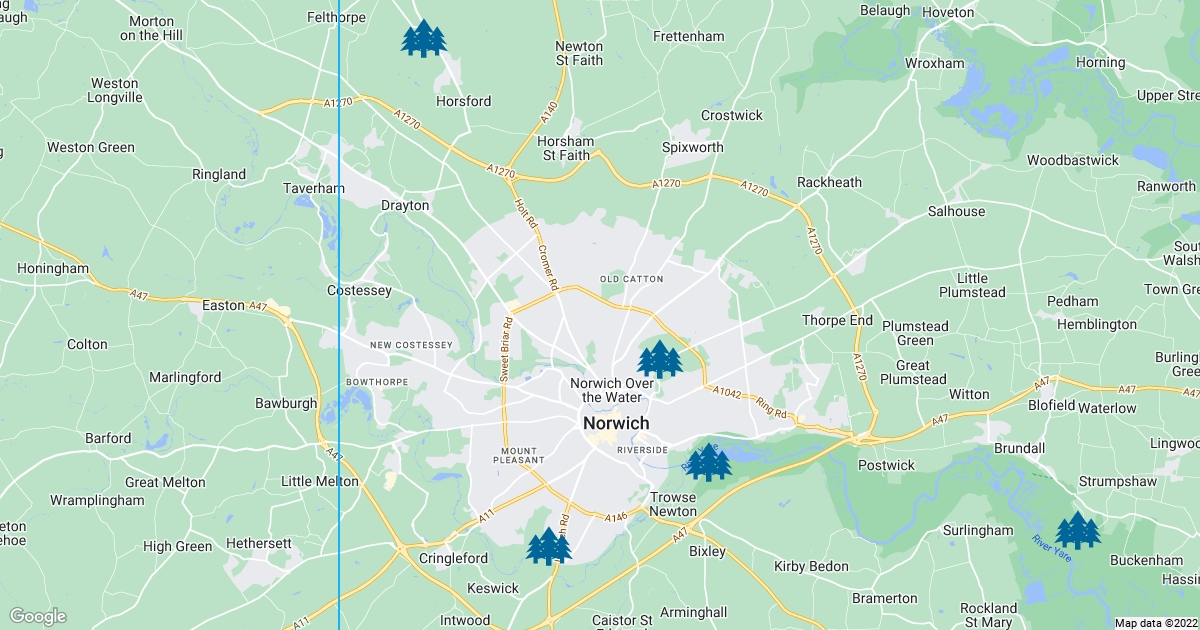Select the Drayton label
This screenshot has height=630, width=1200.
tap(405, 205)
